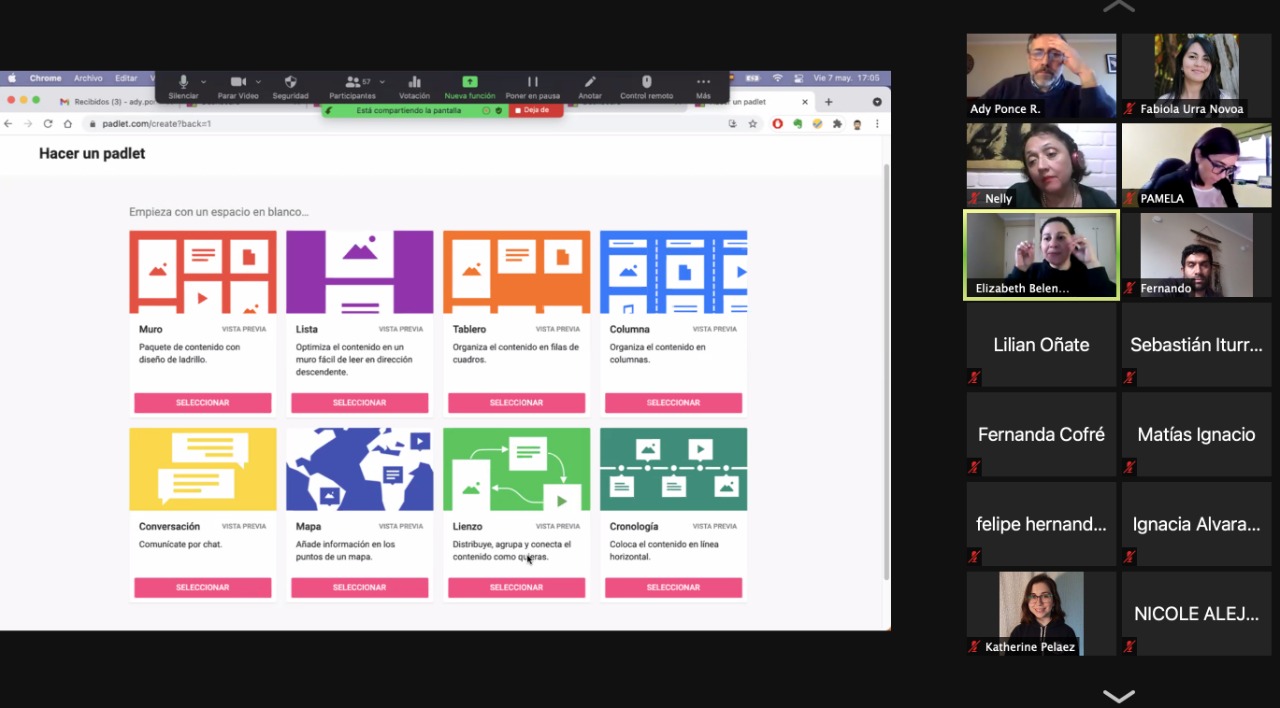Open the Chrome extensions puzzle icon
The image size is (1280, 708).
click(837, 124)
